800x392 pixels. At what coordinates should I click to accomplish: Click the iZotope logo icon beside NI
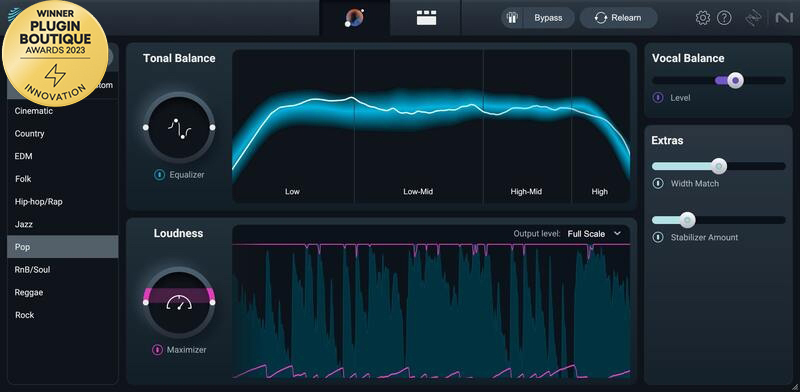[x=753, y=18]
